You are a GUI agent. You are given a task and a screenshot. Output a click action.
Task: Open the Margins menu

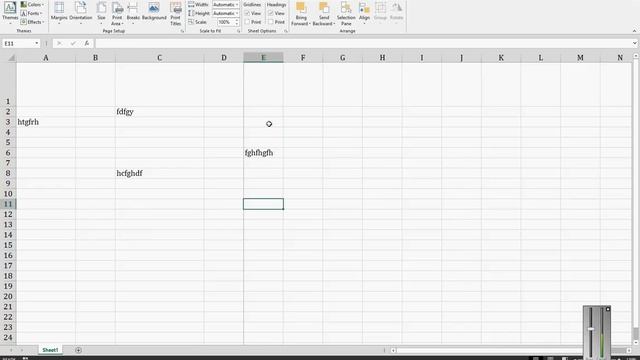59,12
